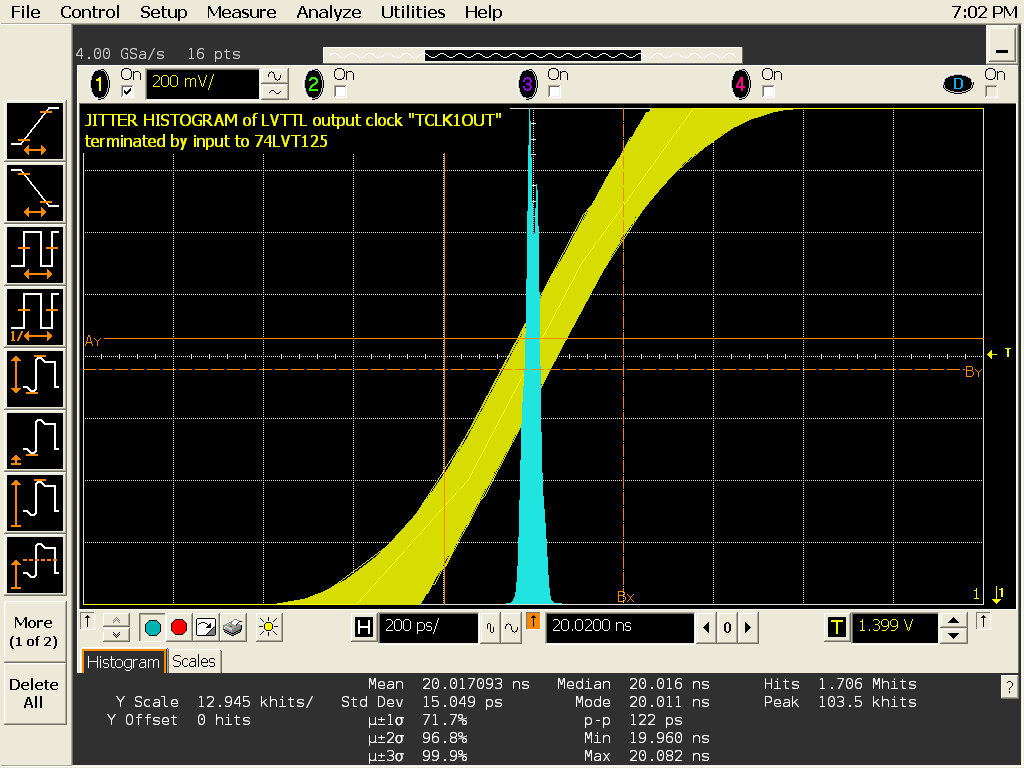The width and height of the screenshot is (1024, 768).
Task: Open waveform intensity with the sun icon
Action: pyautogui.click(x=268, y=628)
